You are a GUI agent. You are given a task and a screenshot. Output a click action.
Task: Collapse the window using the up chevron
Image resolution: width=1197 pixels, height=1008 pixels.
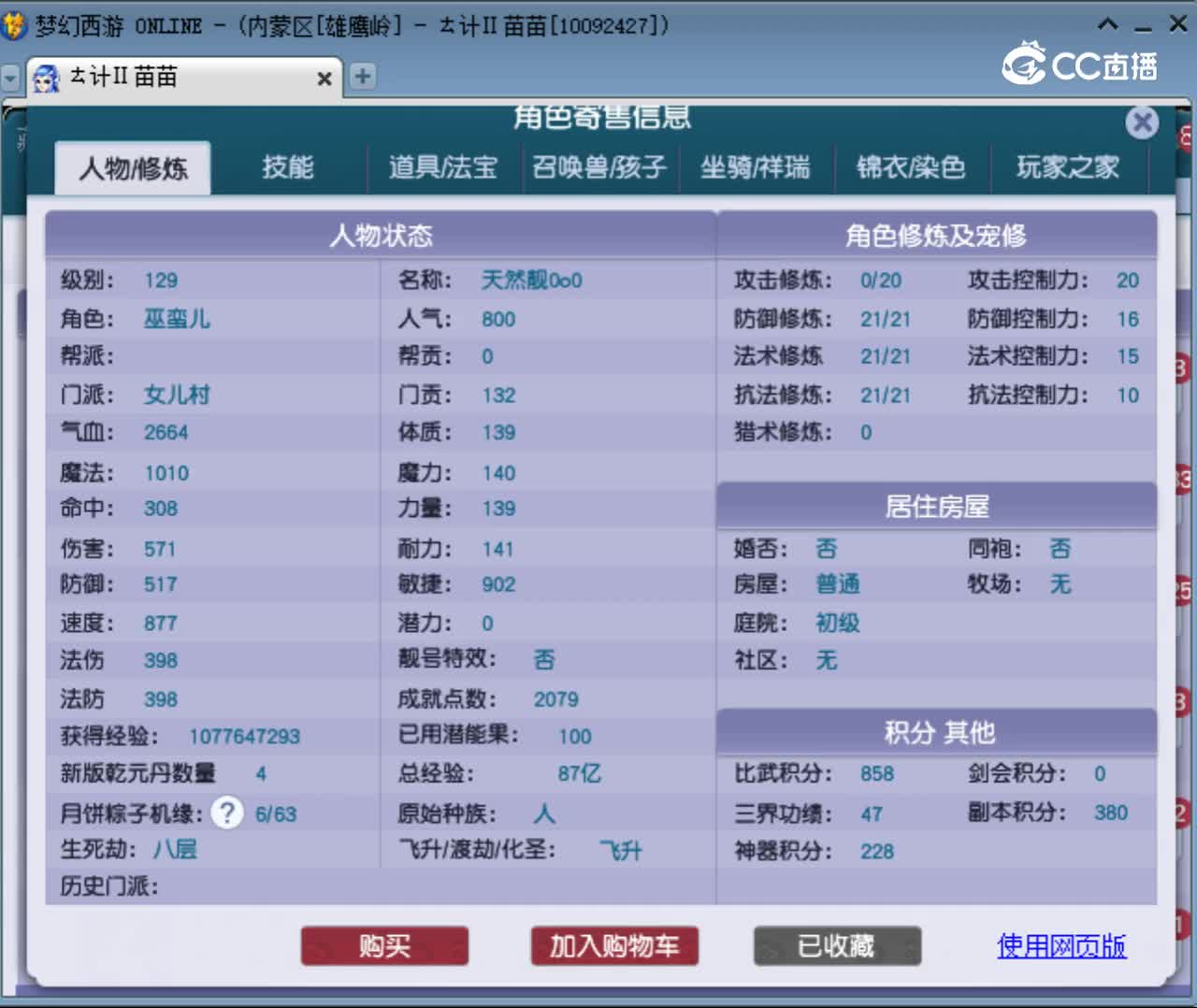point(1107,24)
